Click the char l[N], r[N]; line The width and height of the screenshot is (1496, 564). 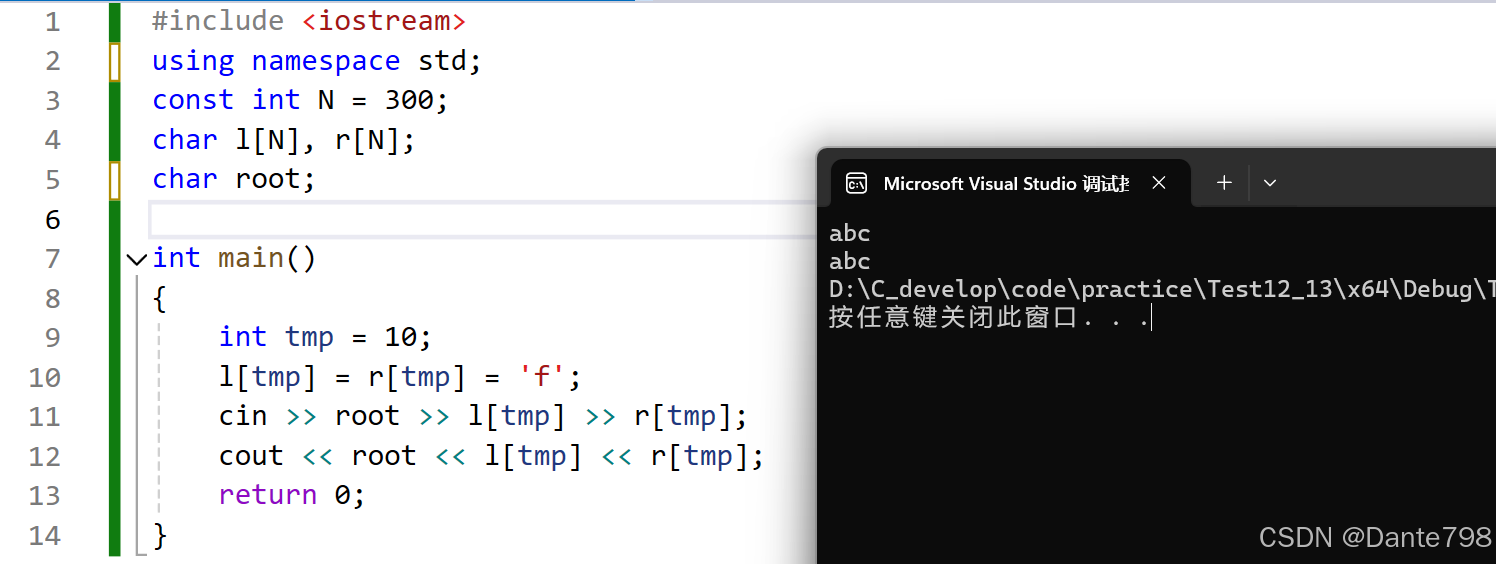click(x=284, y=140)
